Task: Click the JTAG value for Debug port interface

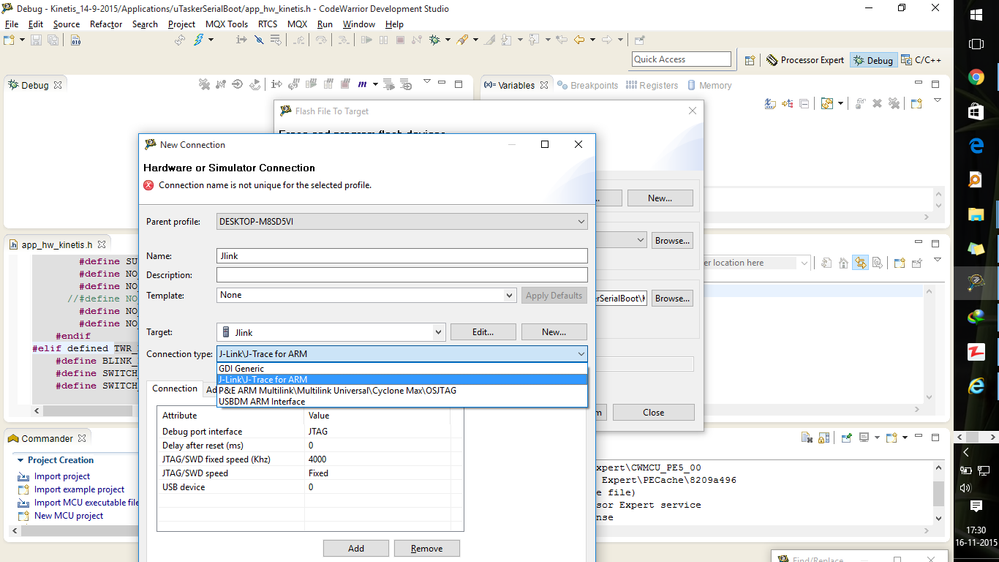Action: pos(318,431)
